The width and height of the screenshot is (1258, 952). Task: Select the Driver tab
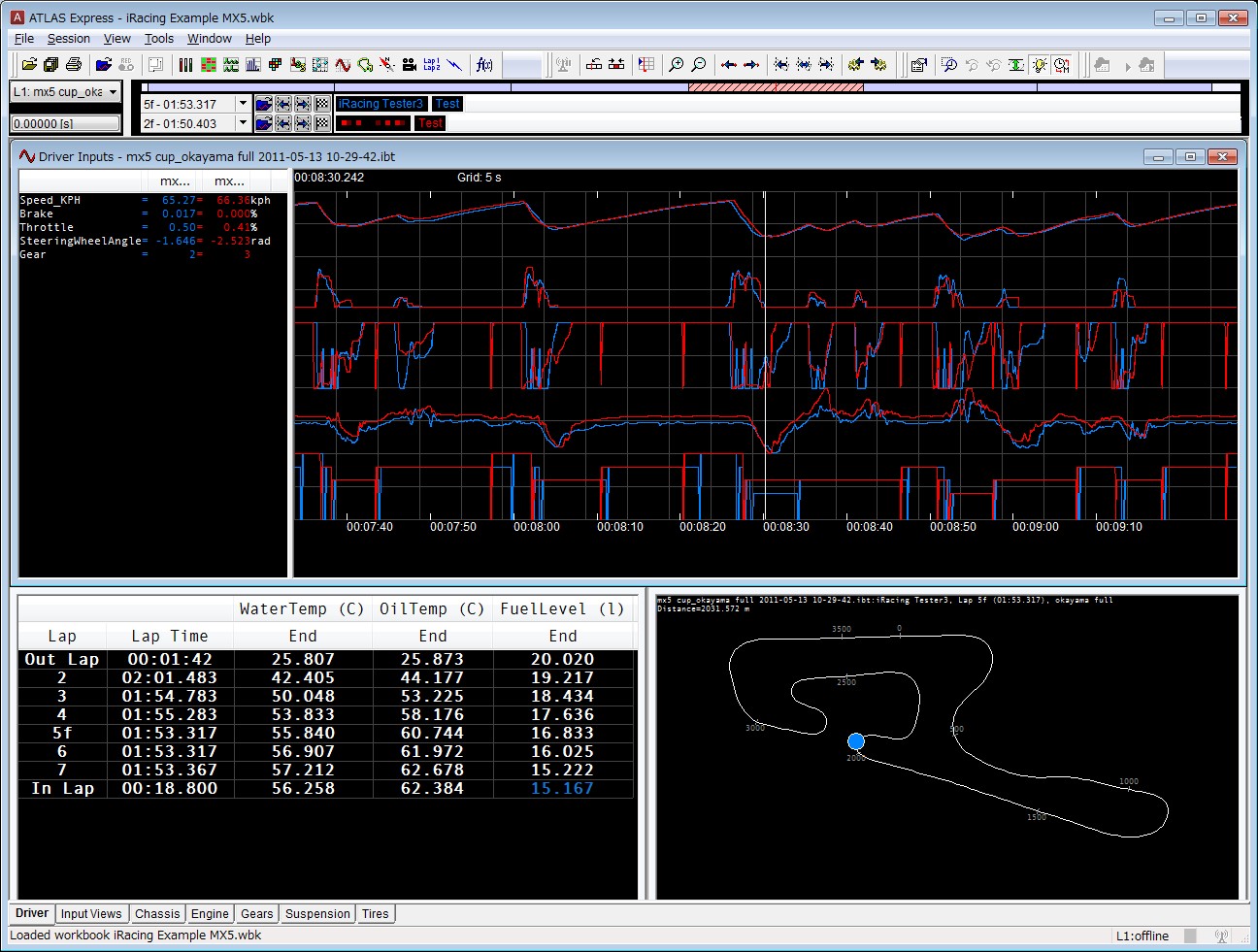point(32,913)
